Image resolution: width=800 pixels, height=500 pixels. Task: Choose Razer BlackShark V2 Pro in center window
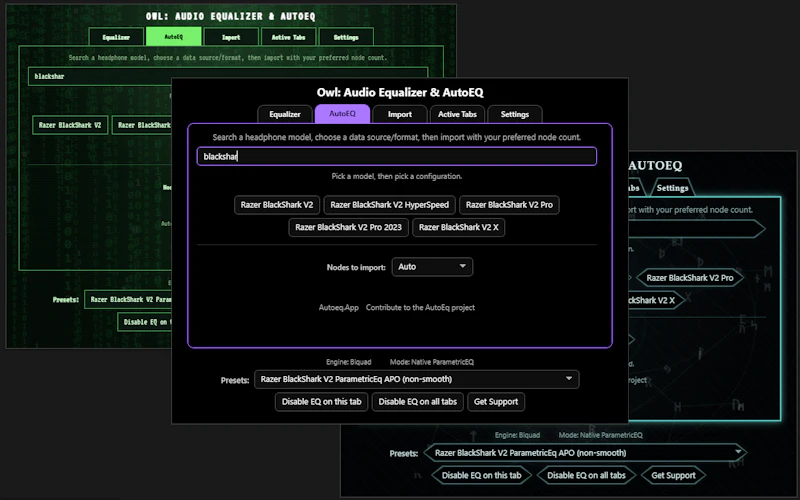tap(509, 205)
